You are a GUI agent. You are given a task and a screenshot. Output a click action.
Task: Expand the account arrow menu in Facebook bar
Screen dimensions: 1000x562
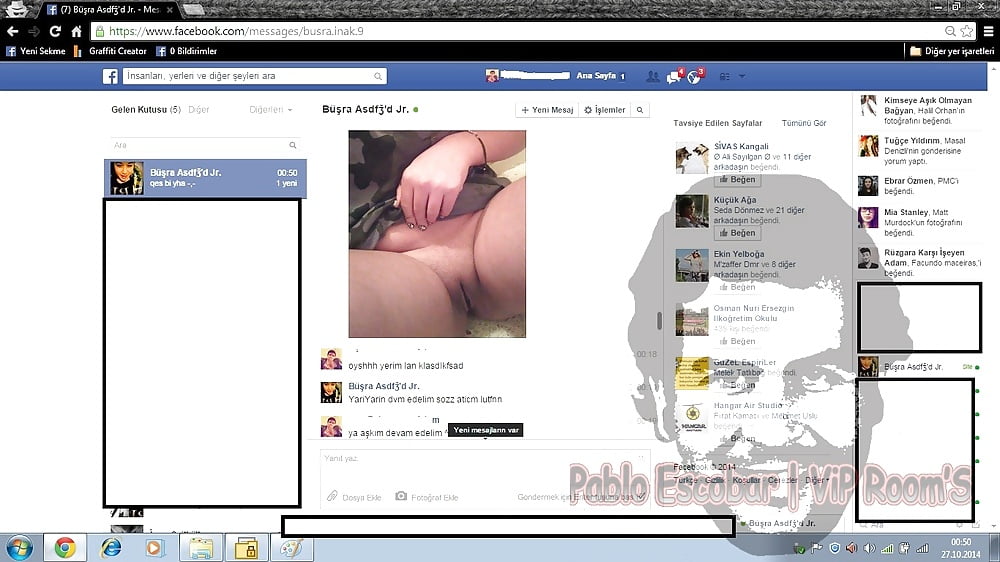point(743,76)
